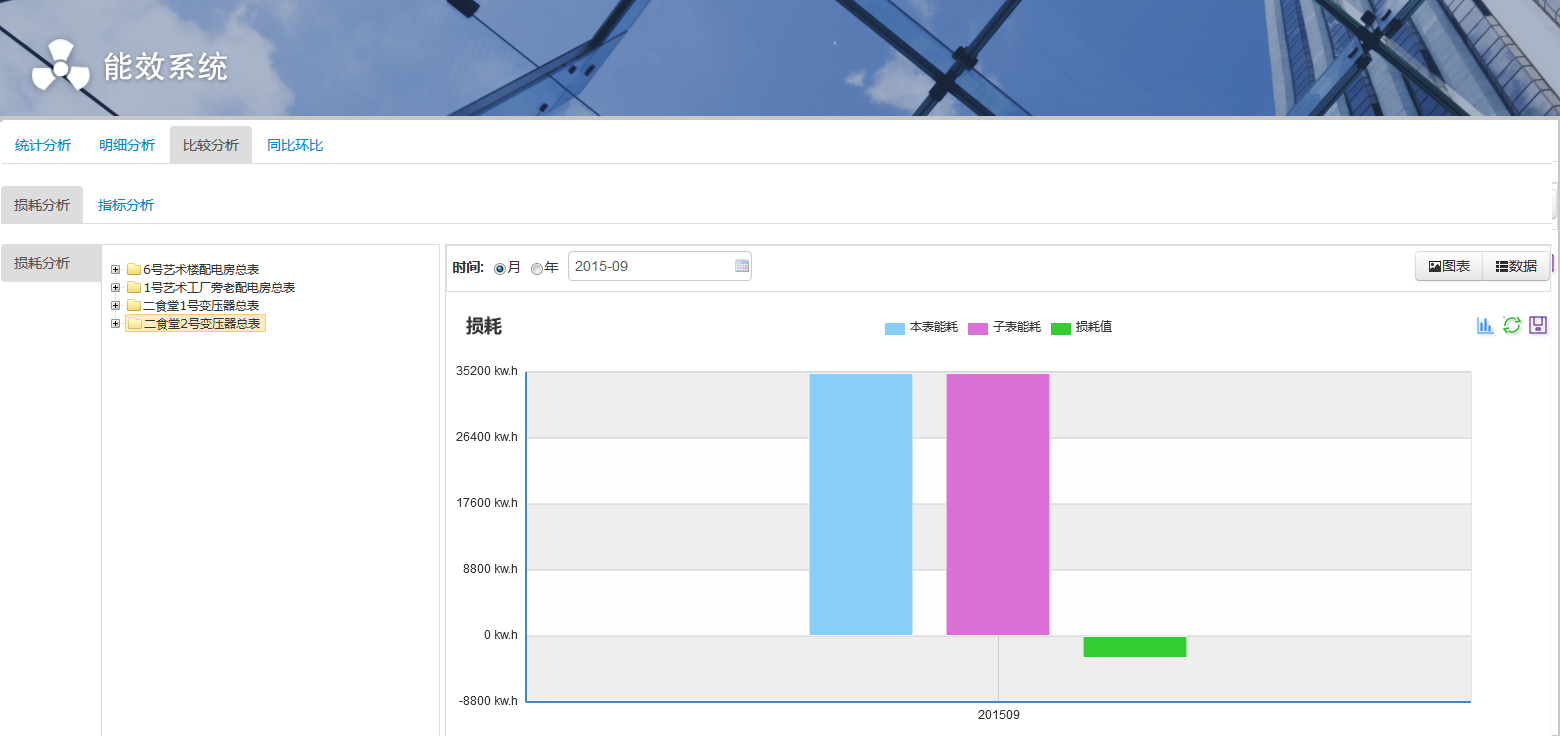Click folder icon of 6号艺术楼配电房总表
Screen dimensions: 1560x736
click(134, 269)
